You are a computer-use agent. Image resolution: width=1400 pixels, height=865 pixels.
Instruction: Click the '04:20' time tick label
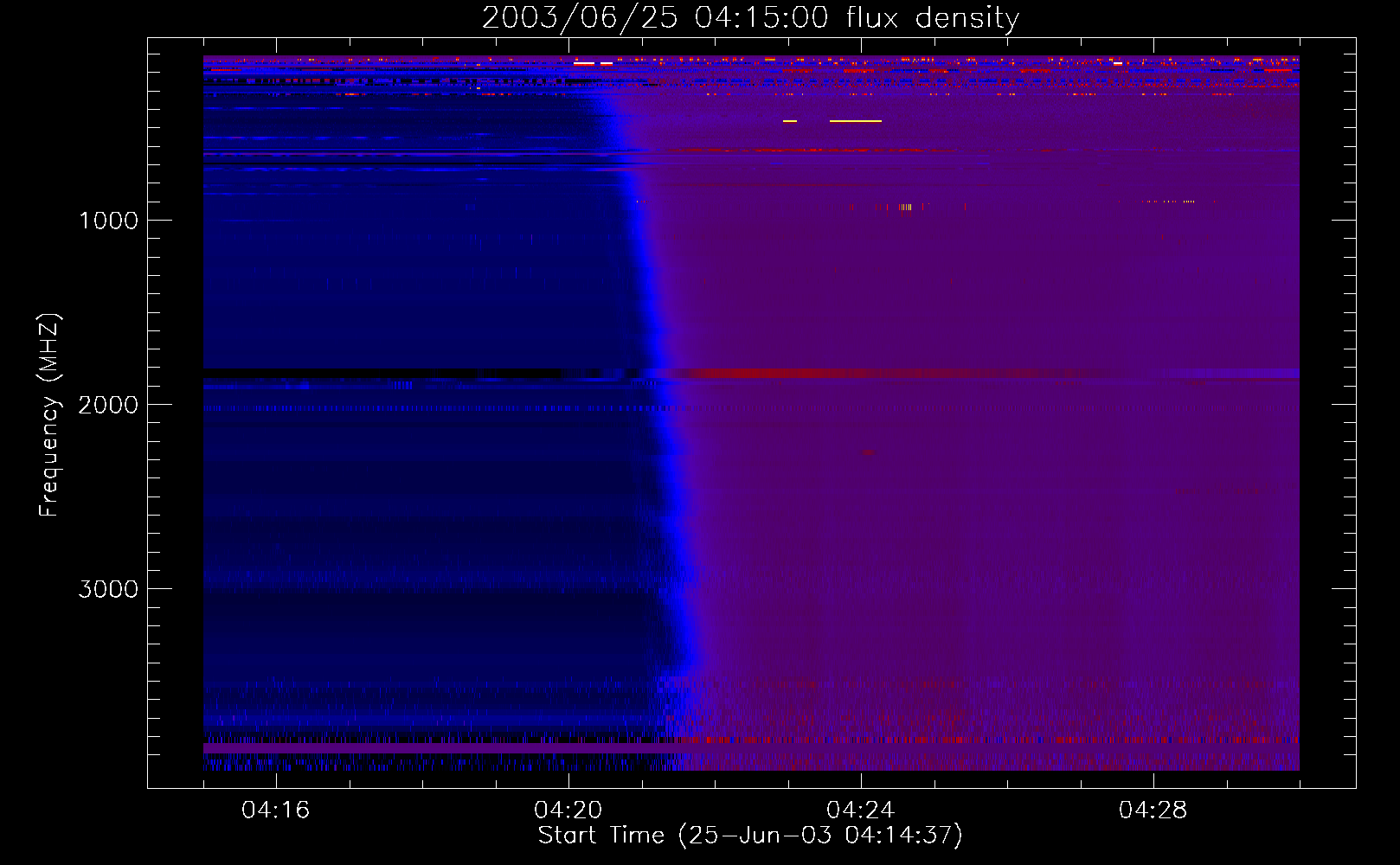568,810
